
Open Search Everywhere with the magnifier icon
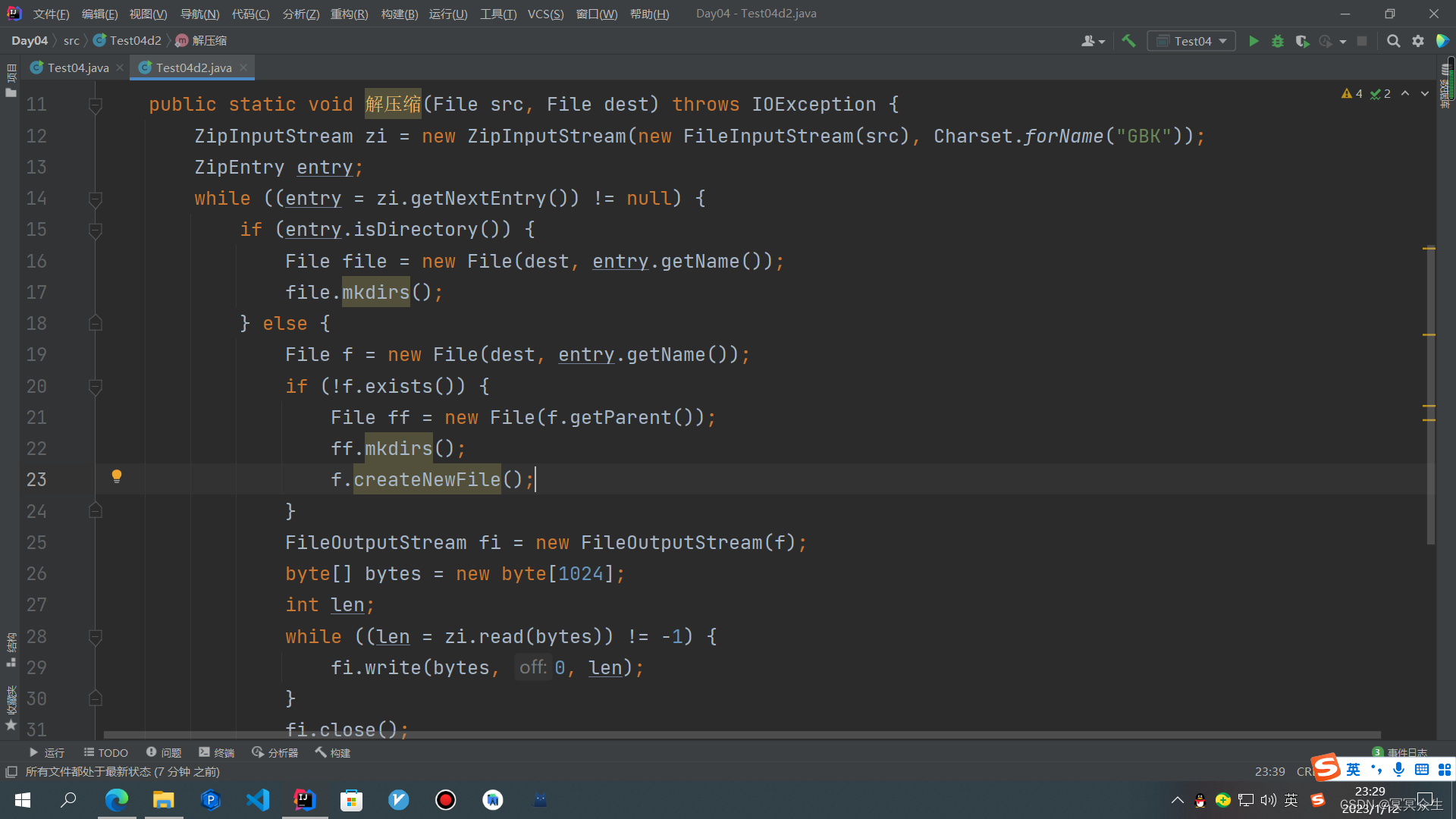(1394, 41)
